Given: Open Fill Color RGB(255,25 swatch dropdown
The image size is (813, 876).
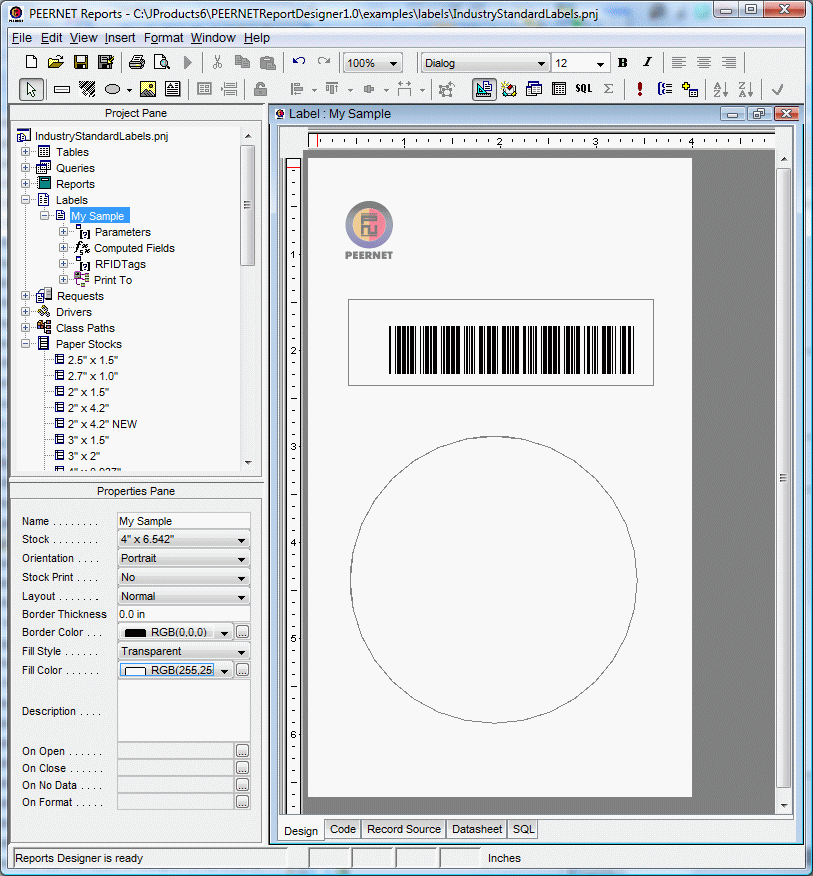Looking at the screenshot, I should (x=224, y=671).
